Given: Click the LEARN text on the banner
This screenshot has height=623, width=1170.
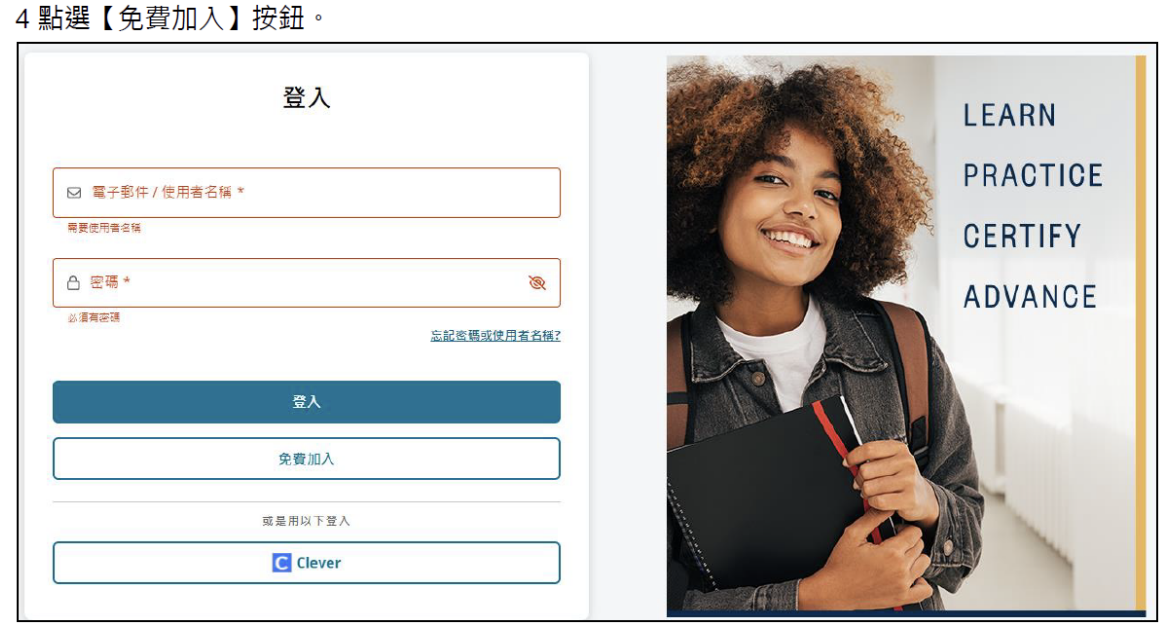Looking at the screenshot, I should pyautogui.click(x=1010, y=116).
